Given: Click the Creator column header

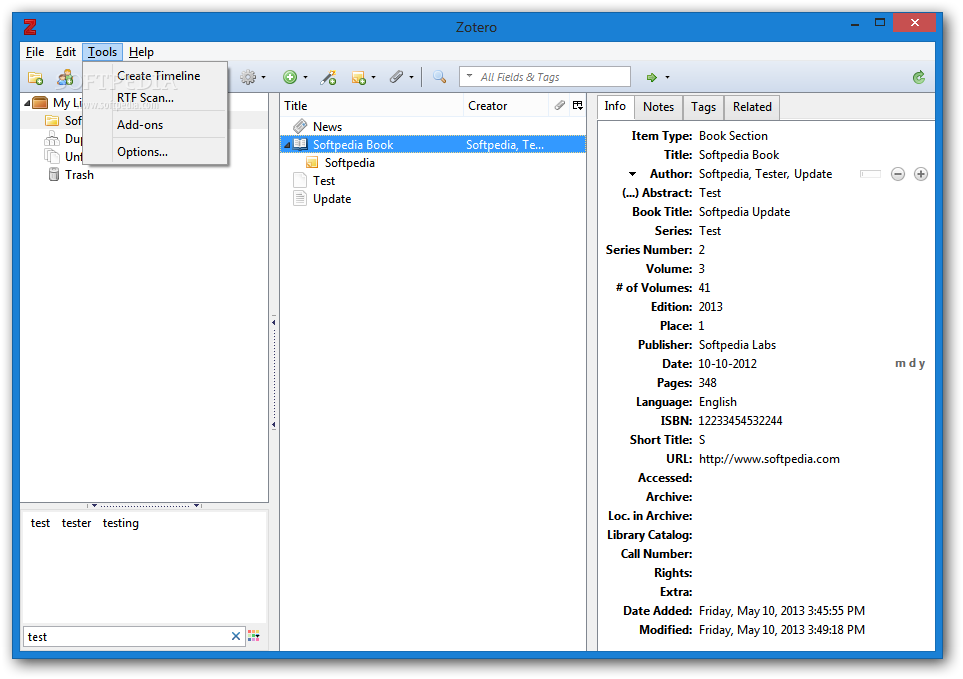Looking at the screenshot, I should point(505,106).
